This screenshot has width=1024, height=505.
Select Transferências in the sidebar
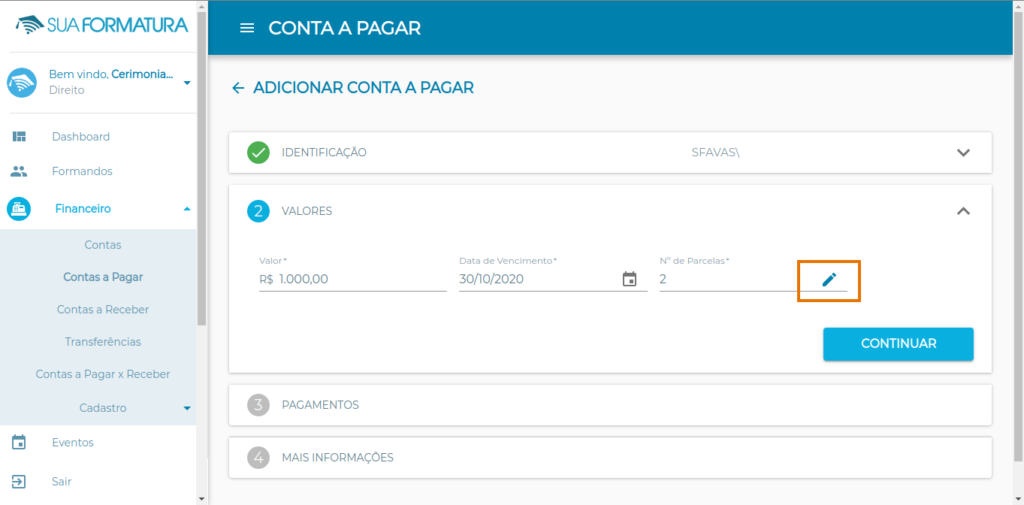pos(103,342)
